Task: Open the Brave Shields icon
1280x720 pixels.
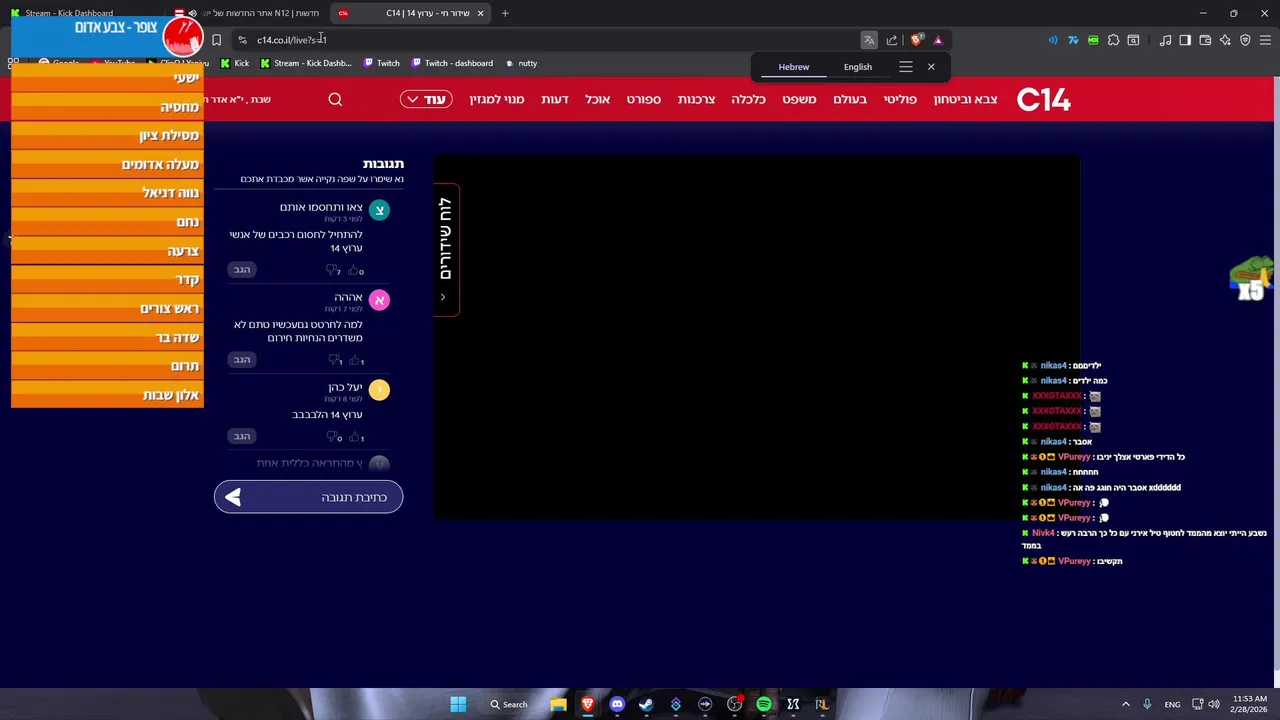Action: (916, 40)
